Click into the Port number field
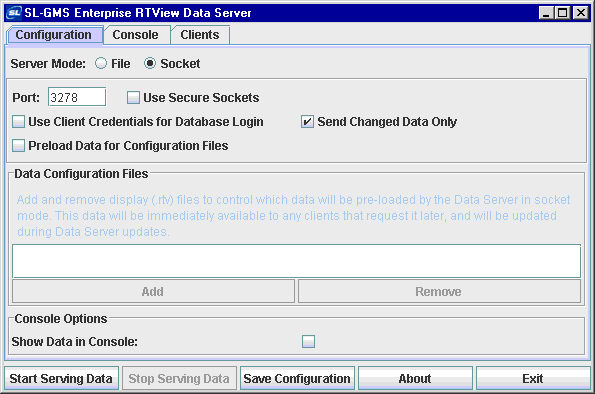Screen dimensions: 595x394 pyautogui.click(x=77, y=97)
